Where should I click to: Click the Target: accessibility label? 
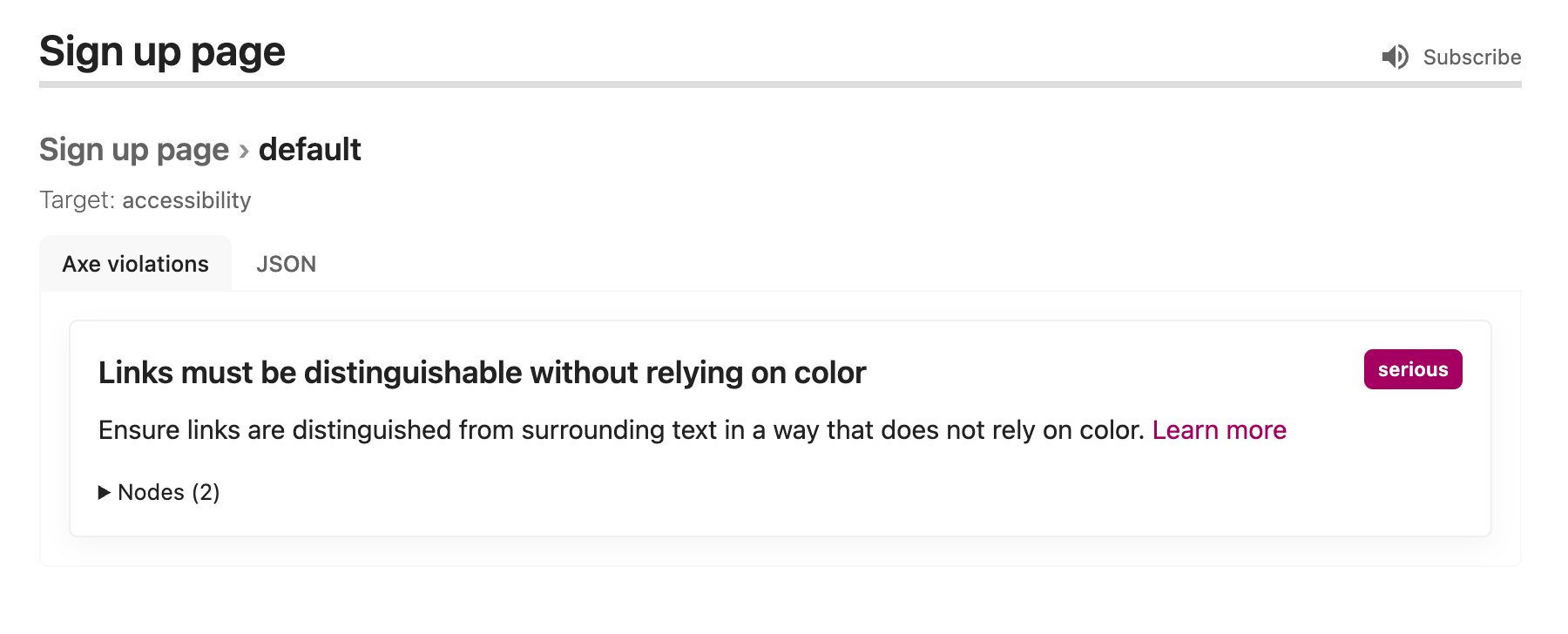[145, 199]
